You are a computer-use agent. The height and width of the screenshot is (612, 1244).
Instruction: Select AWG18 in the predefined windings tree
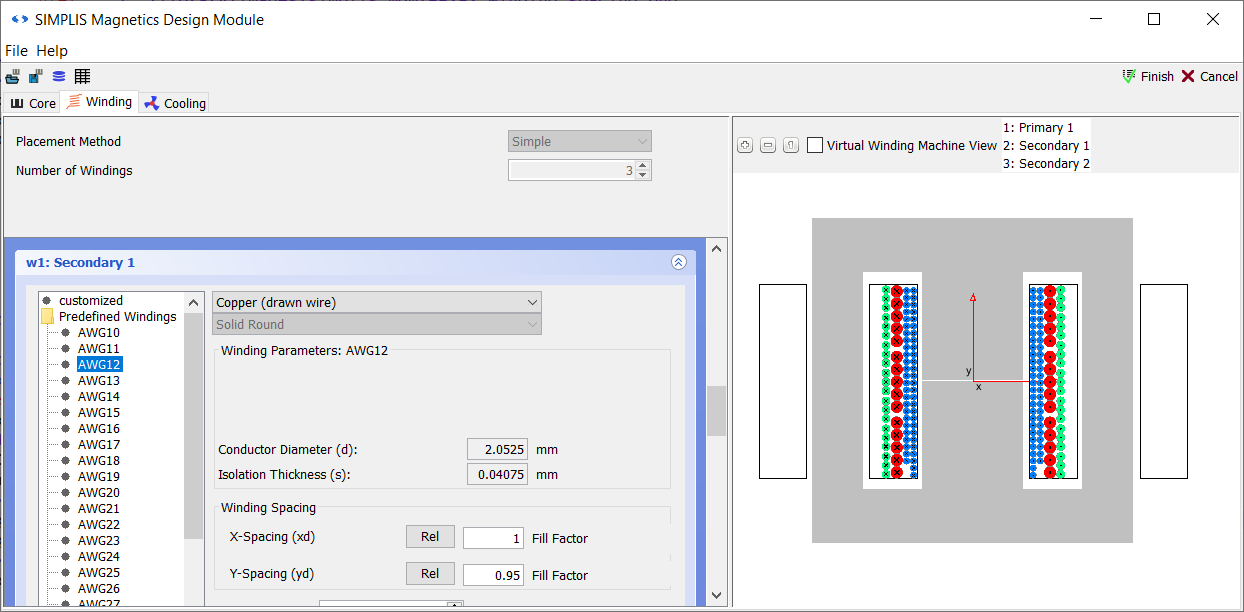pos(99,461)
